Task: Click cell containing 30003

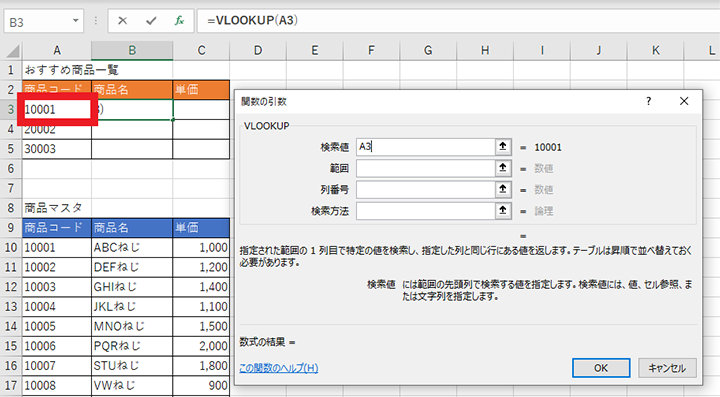Action: point(56,149)
